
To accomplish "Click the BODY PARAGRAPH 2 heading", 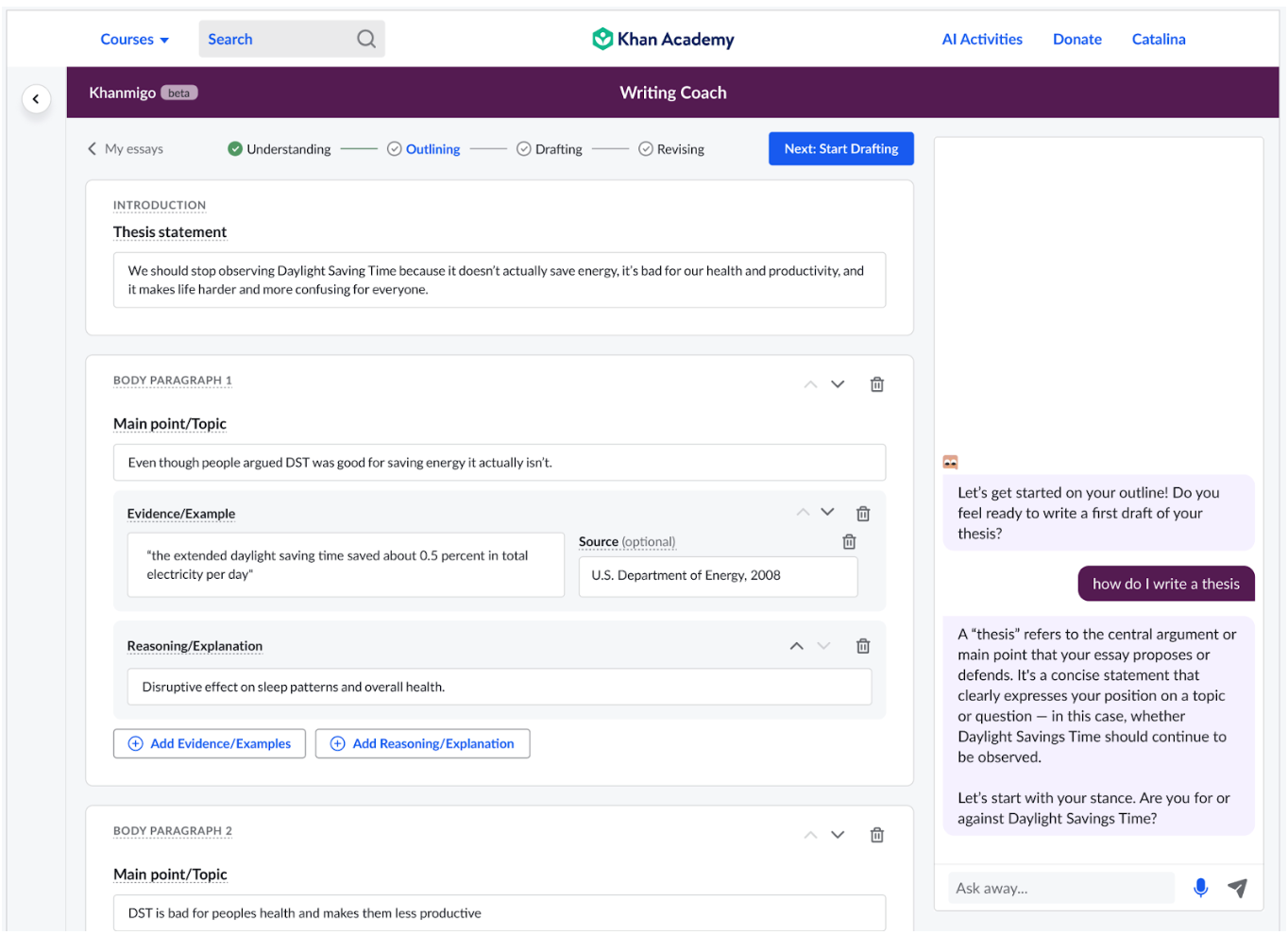I will [x=173, y=831].
